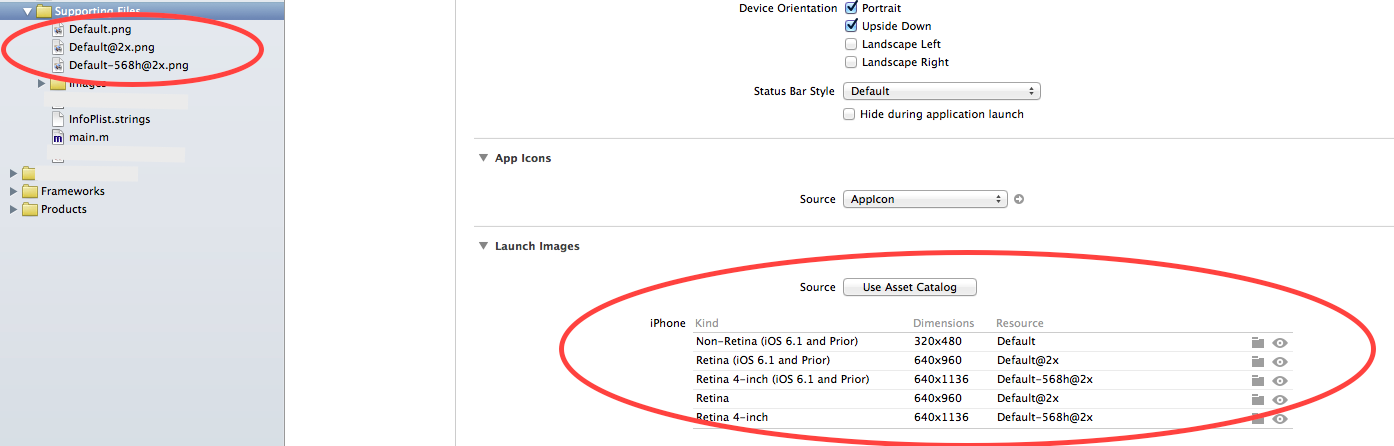Expand the Frameworks folder

(13, 191)
